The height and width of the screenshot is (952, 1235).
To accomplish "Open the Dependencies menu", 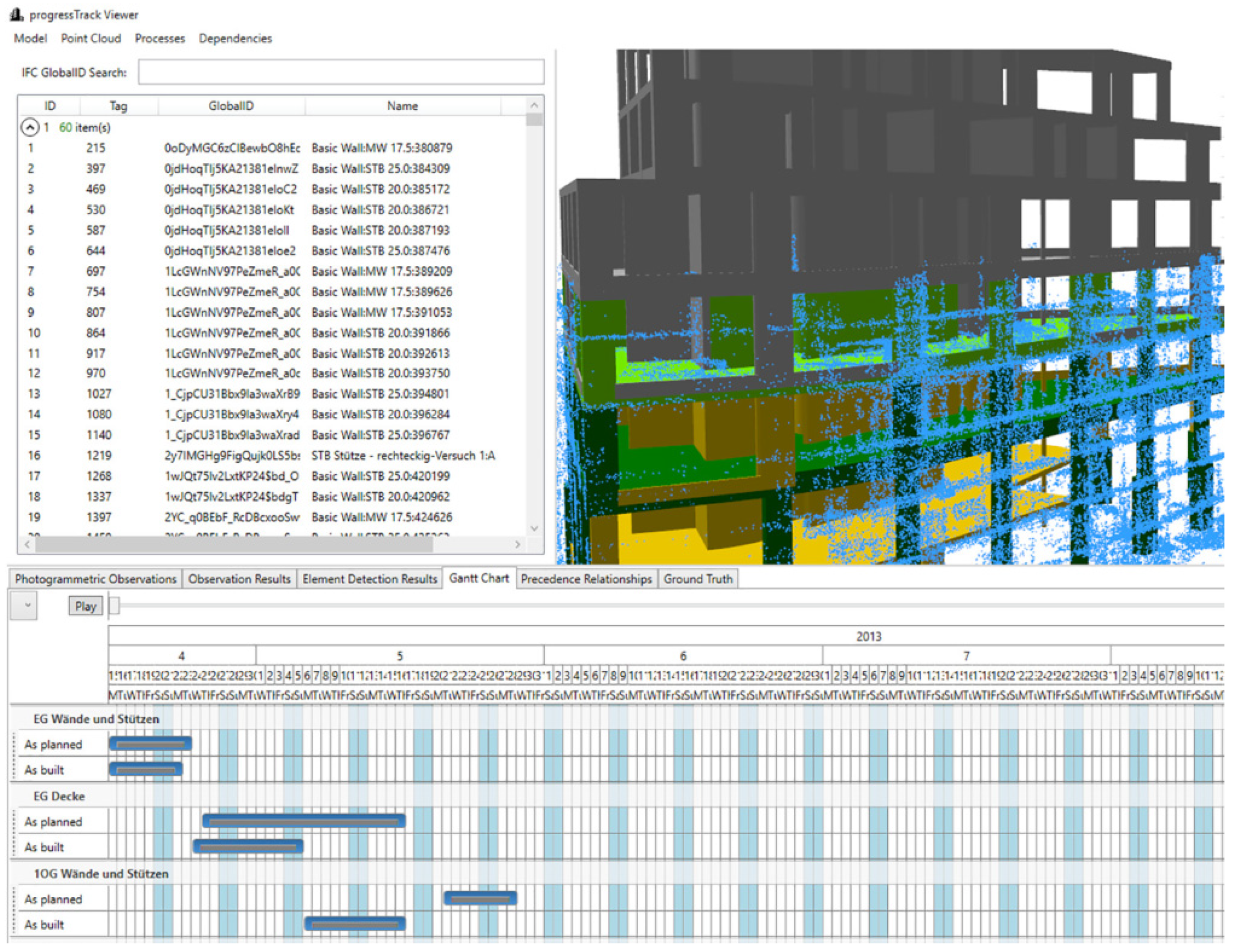I will click(x=235, y=38).
